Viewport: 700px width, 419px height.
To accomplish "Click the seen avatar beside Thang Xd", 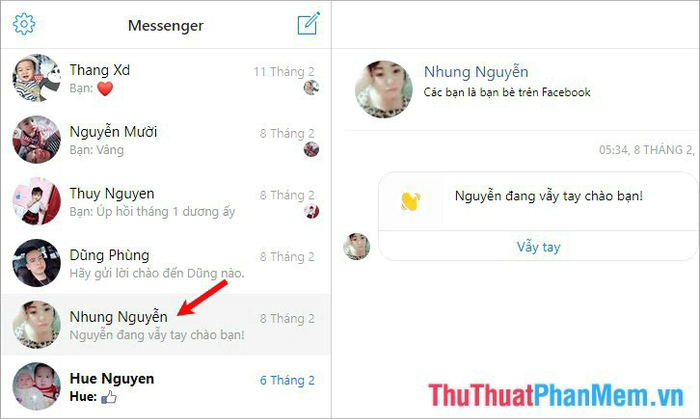I will point(311,87).
